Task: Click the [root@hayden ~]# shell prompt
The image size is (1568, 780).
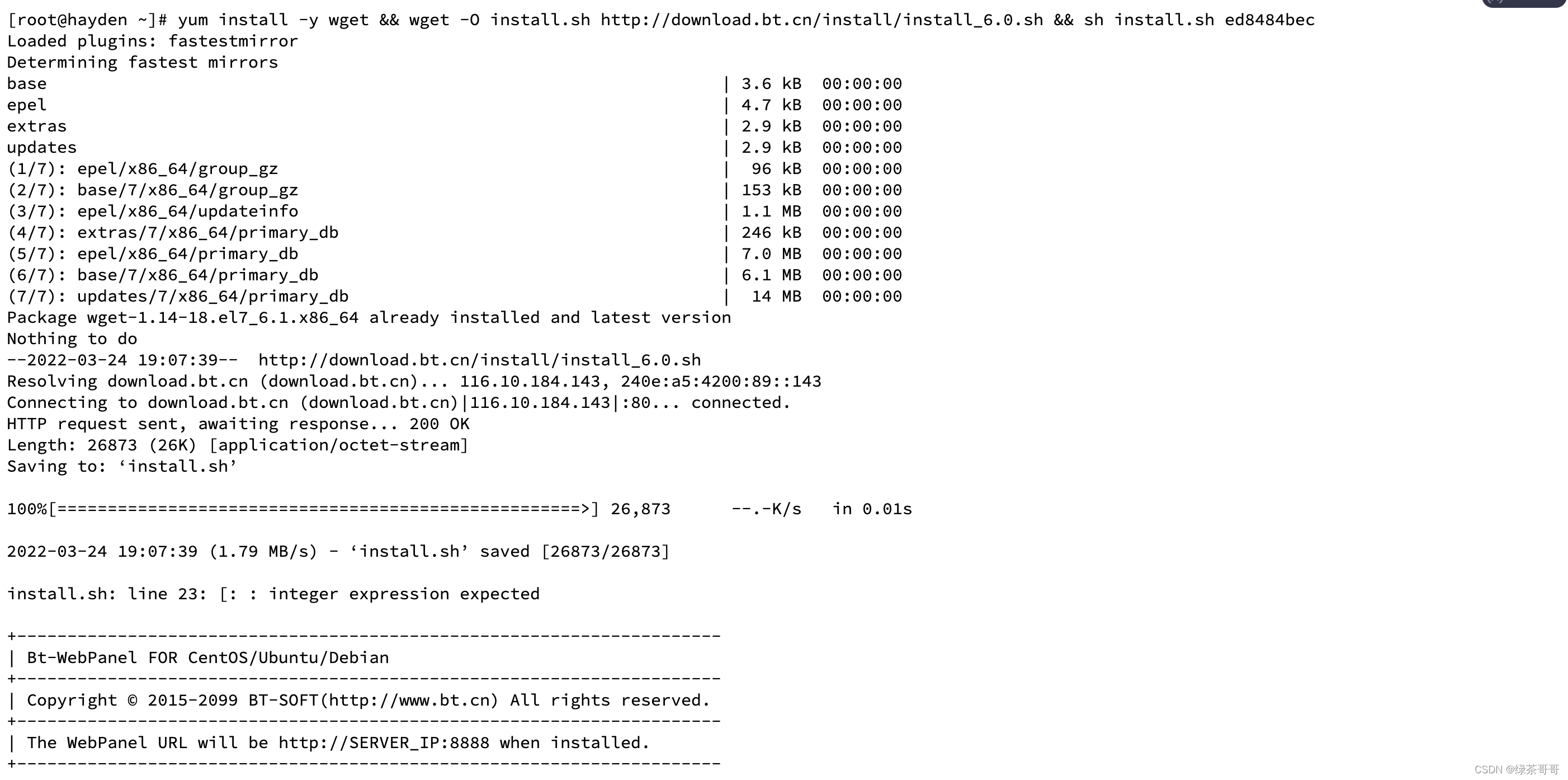Action: click(x=87, y=20)
